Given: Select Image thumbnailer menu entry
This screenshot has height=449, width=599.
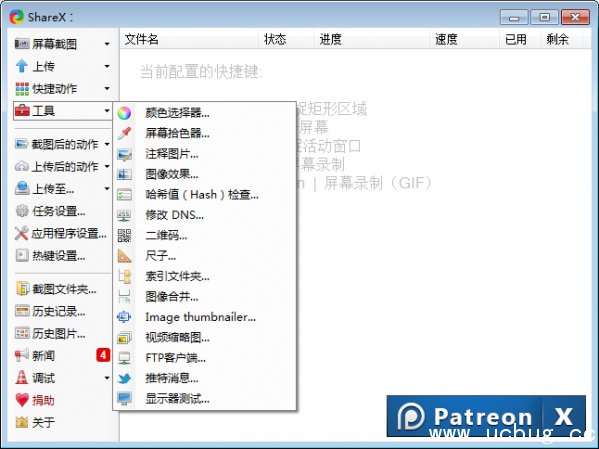Looking at the screenshot, I should point(204,317).
